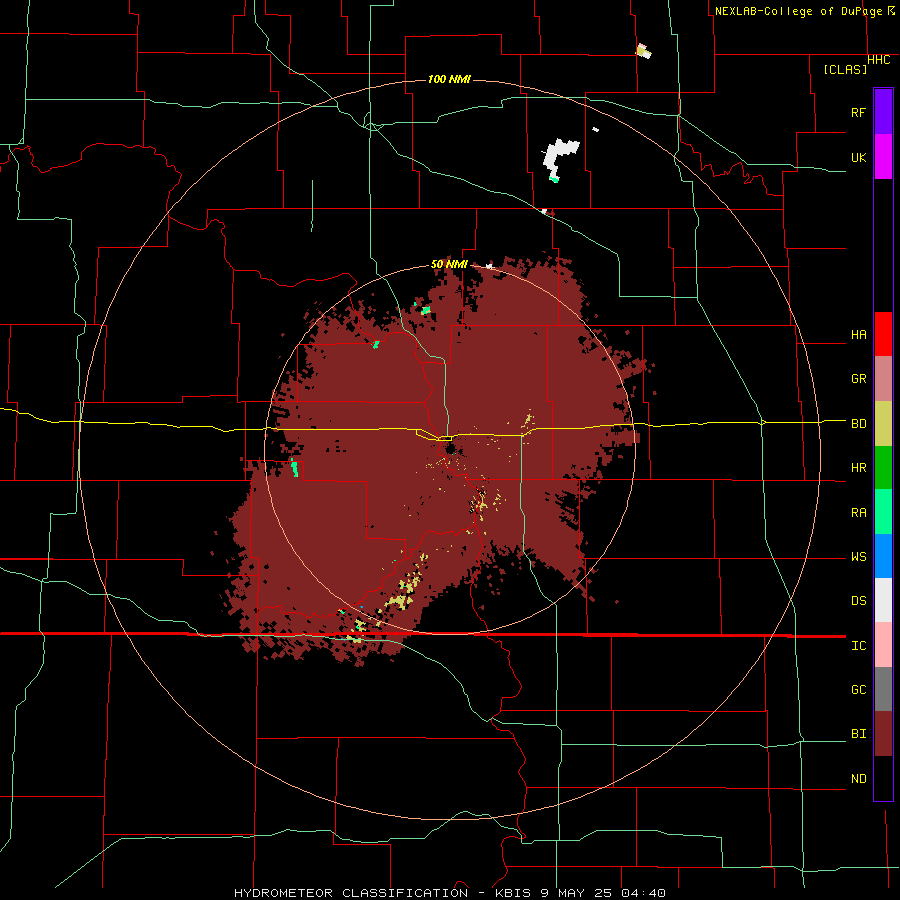900x900 pixels.
Task: Click the UK magenta legend swatch
Action: tap(883, 157)
